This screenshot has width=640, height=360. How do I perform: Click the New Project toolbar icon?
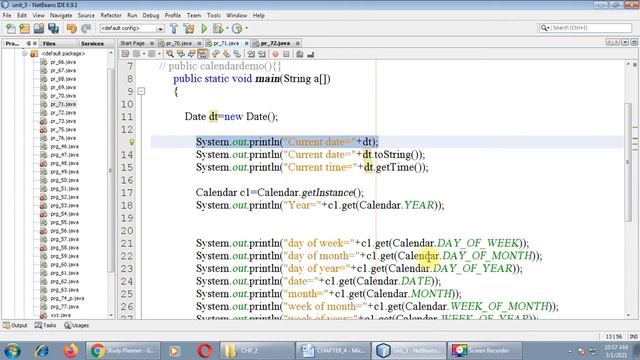point(24,28)
